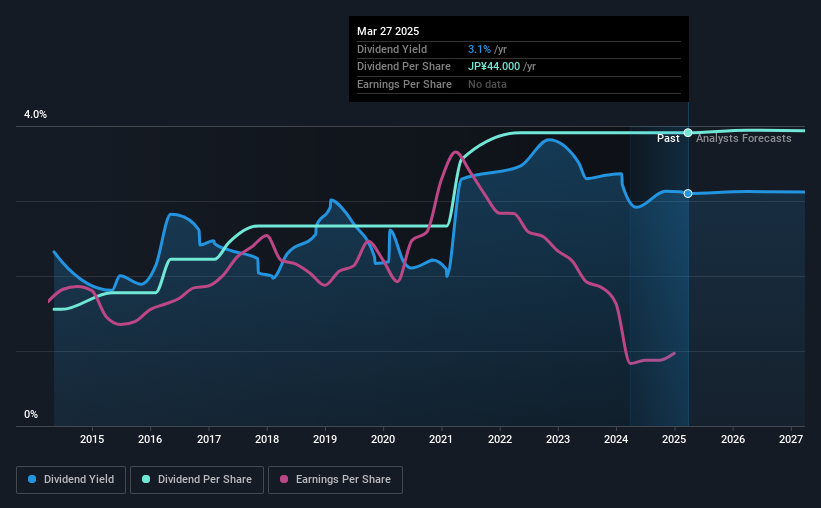Viewport: 821px width, 508px height.
Task: Toggle the Earnings Per Share legend button
Action: [x=335, y=480]
